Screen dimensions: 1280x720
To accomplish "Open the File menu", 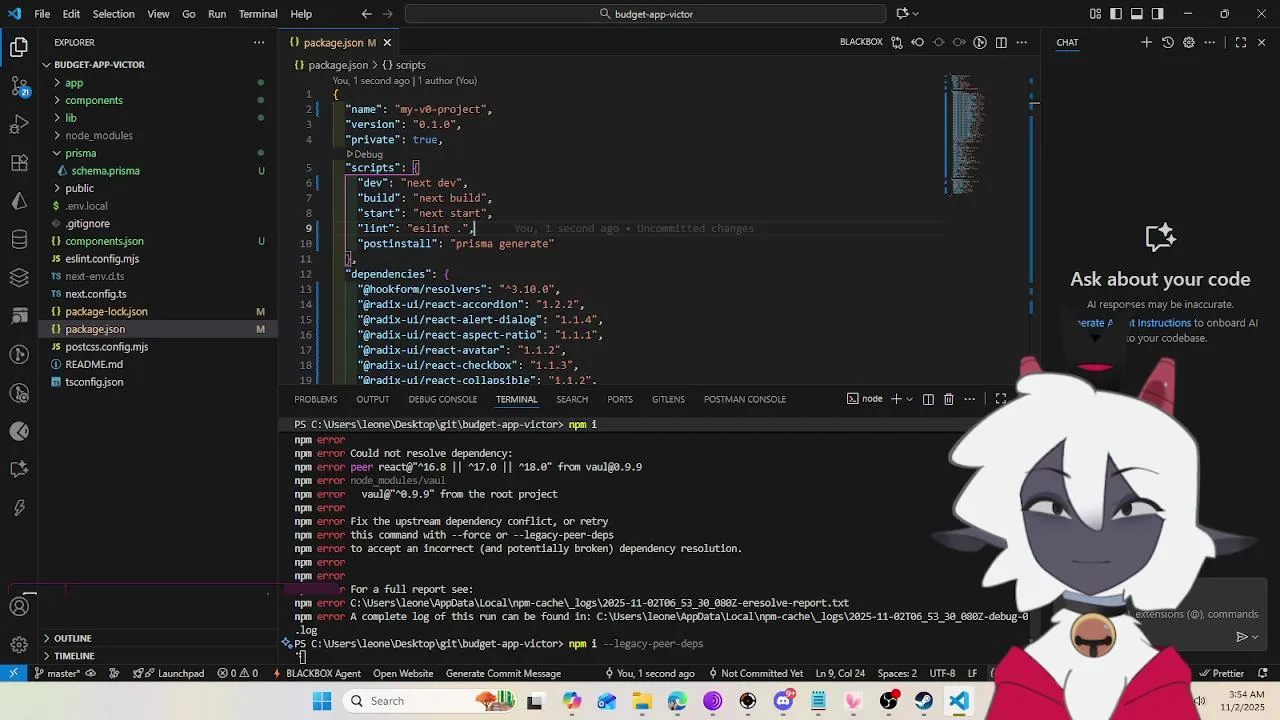I will [42, 14].
